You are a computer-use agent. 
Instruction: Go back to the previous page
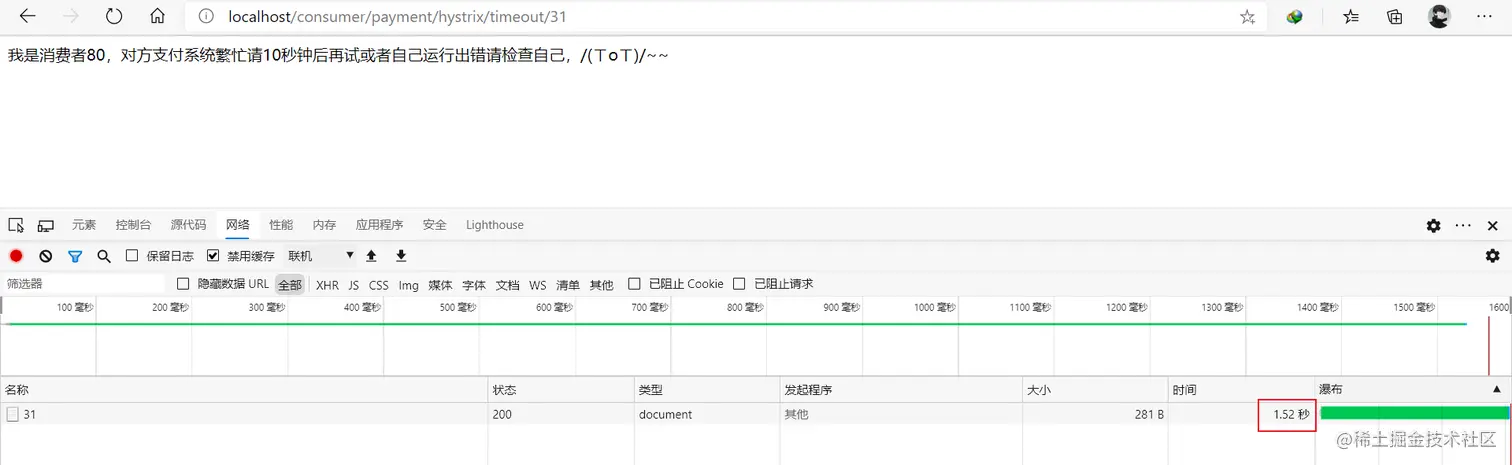click(28, 17)
